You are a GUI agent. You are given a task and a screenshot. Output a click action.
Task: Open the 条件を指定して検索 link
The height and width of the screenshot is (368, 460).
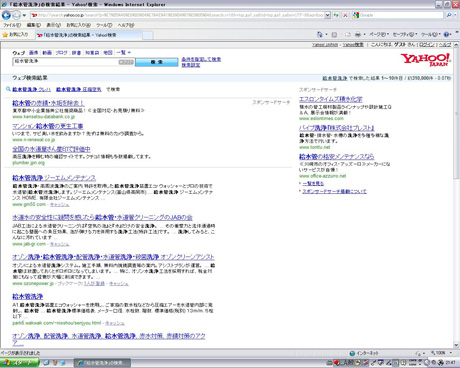201,59
